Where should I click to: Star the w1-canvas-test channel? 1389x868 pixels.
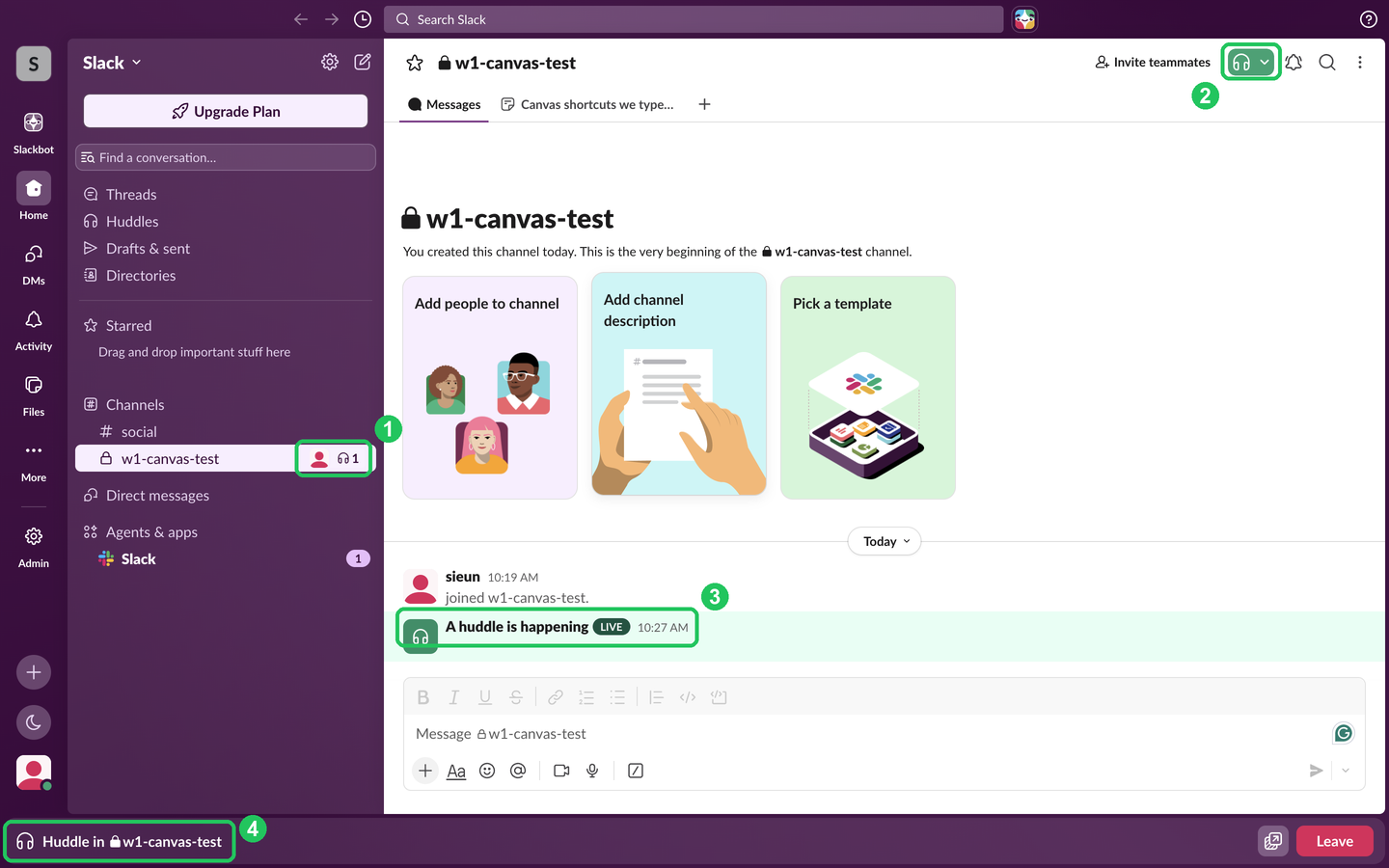point(415,63)
